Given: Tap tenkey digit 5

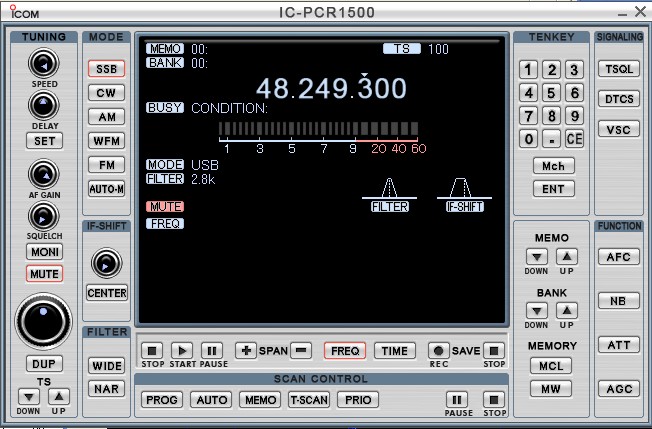Looking at the screenshot, I should (x=551, y=93).
